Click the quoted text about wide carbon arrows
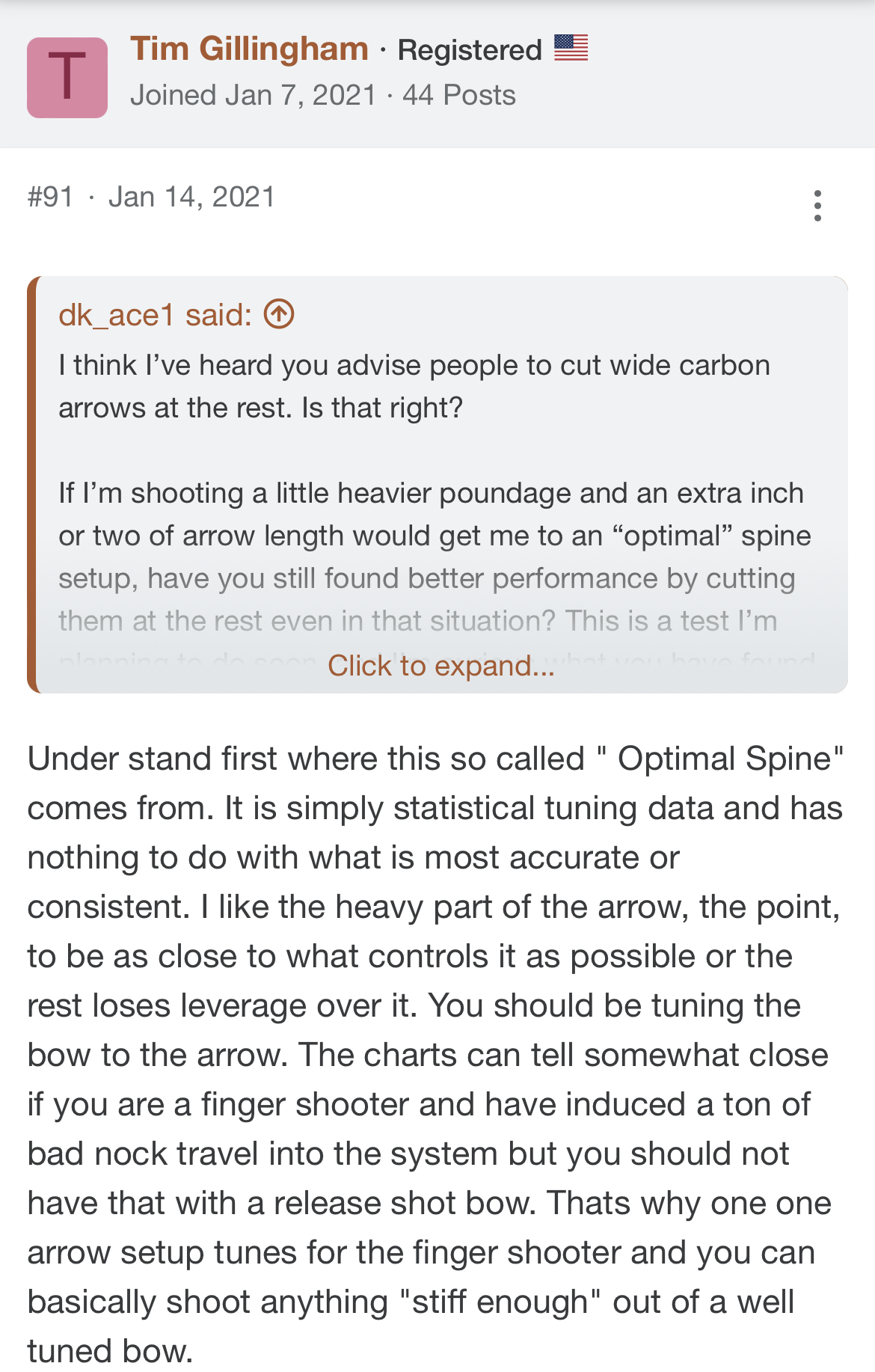The image size is (875, 1372). pyautogui.click(x=414, y=387)
